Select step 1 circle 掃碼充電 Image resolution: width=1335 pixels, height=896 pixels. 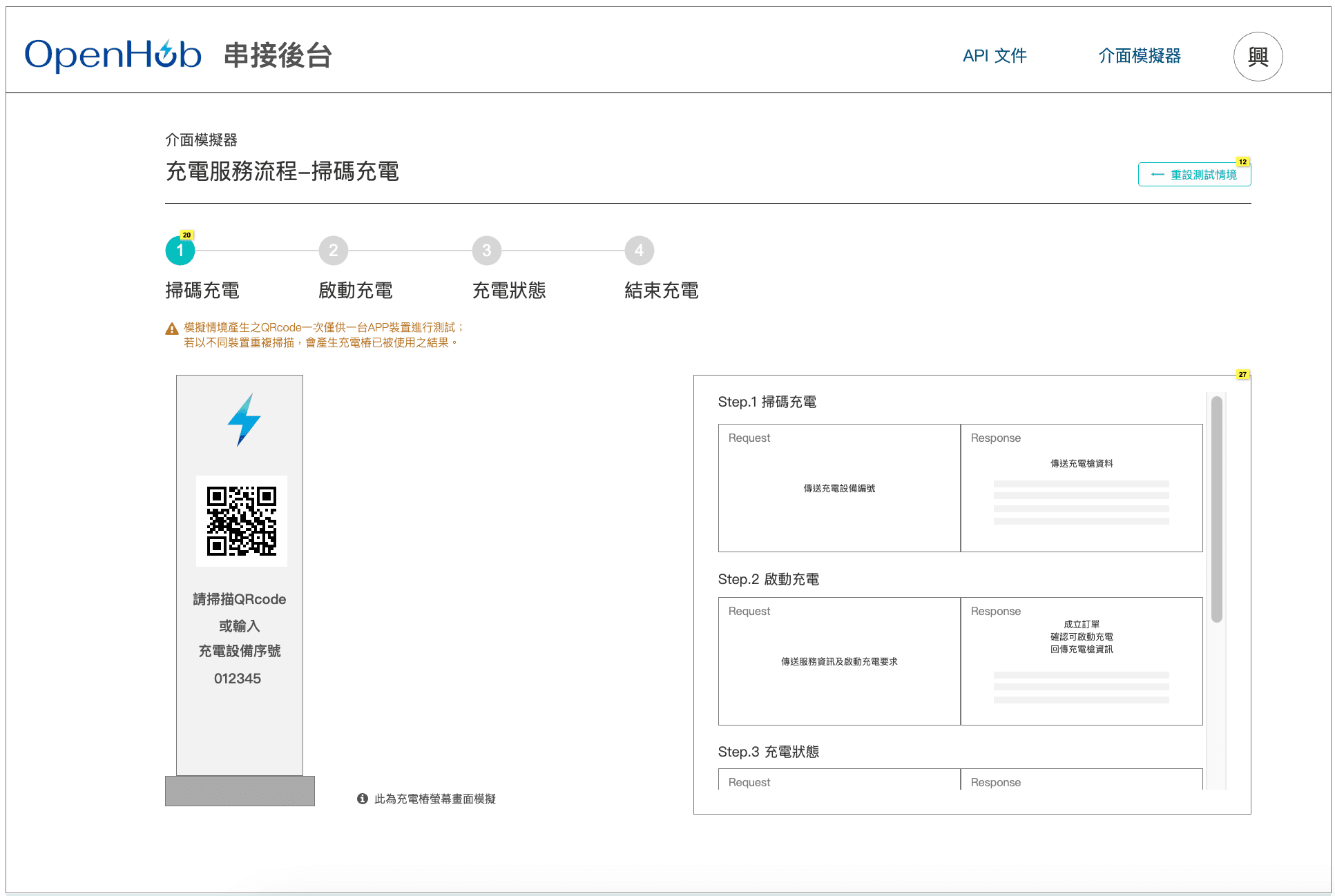pos(180,251)
